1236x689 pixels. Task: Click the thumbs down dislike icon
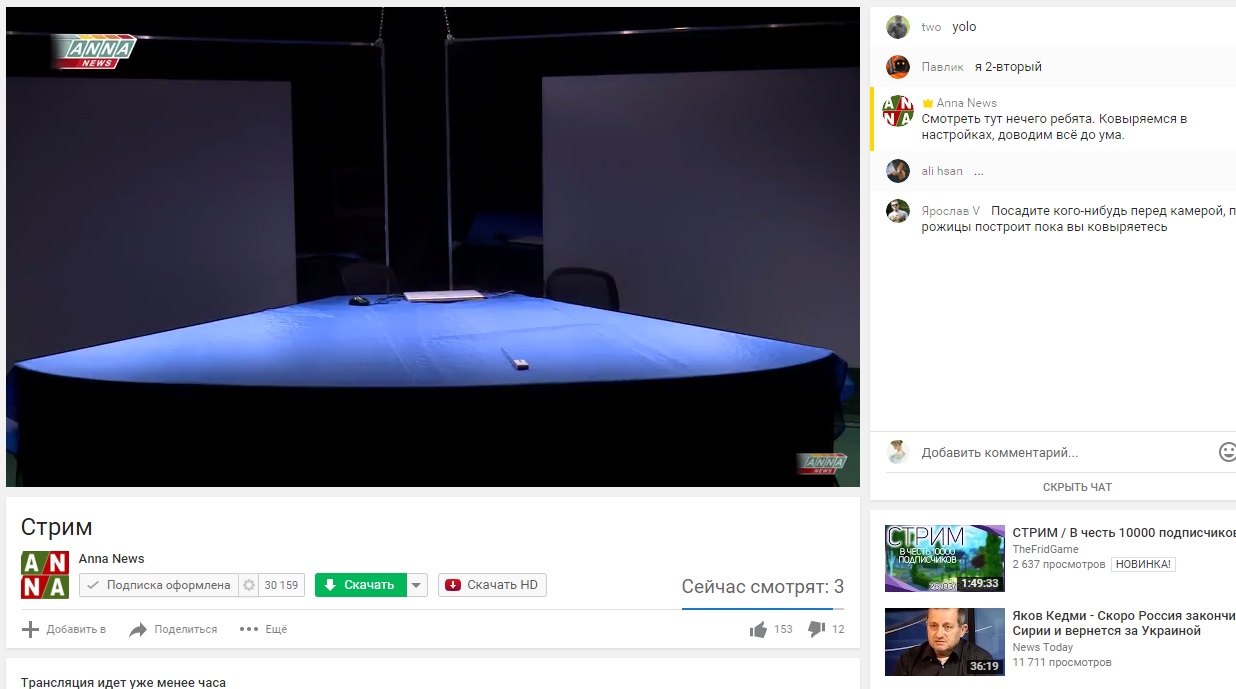(x=816, y=629)
